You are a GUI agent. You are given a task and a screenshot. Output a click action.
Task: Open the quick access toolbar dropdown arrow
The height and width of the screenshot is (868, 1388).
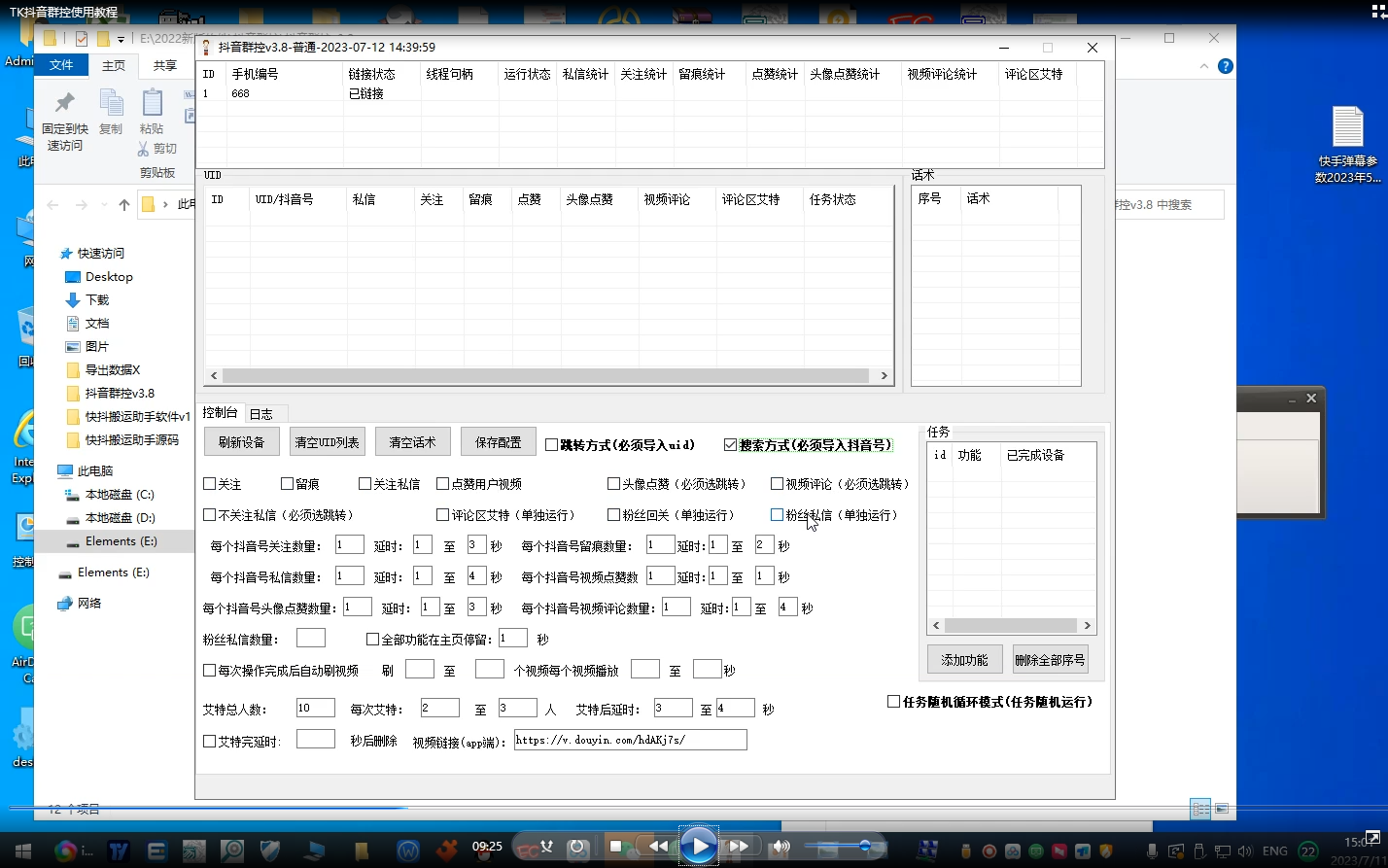click(x=121, y=39)
